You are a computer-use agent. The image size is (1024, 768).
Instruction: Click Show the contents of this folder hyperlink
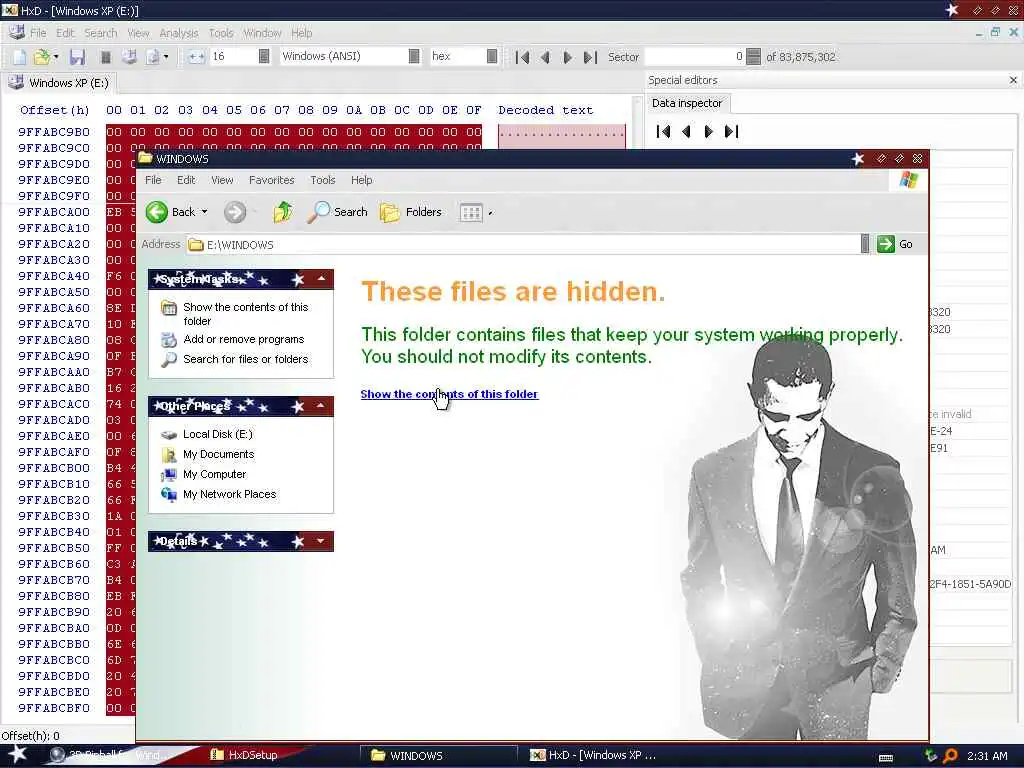coord(449,394)
